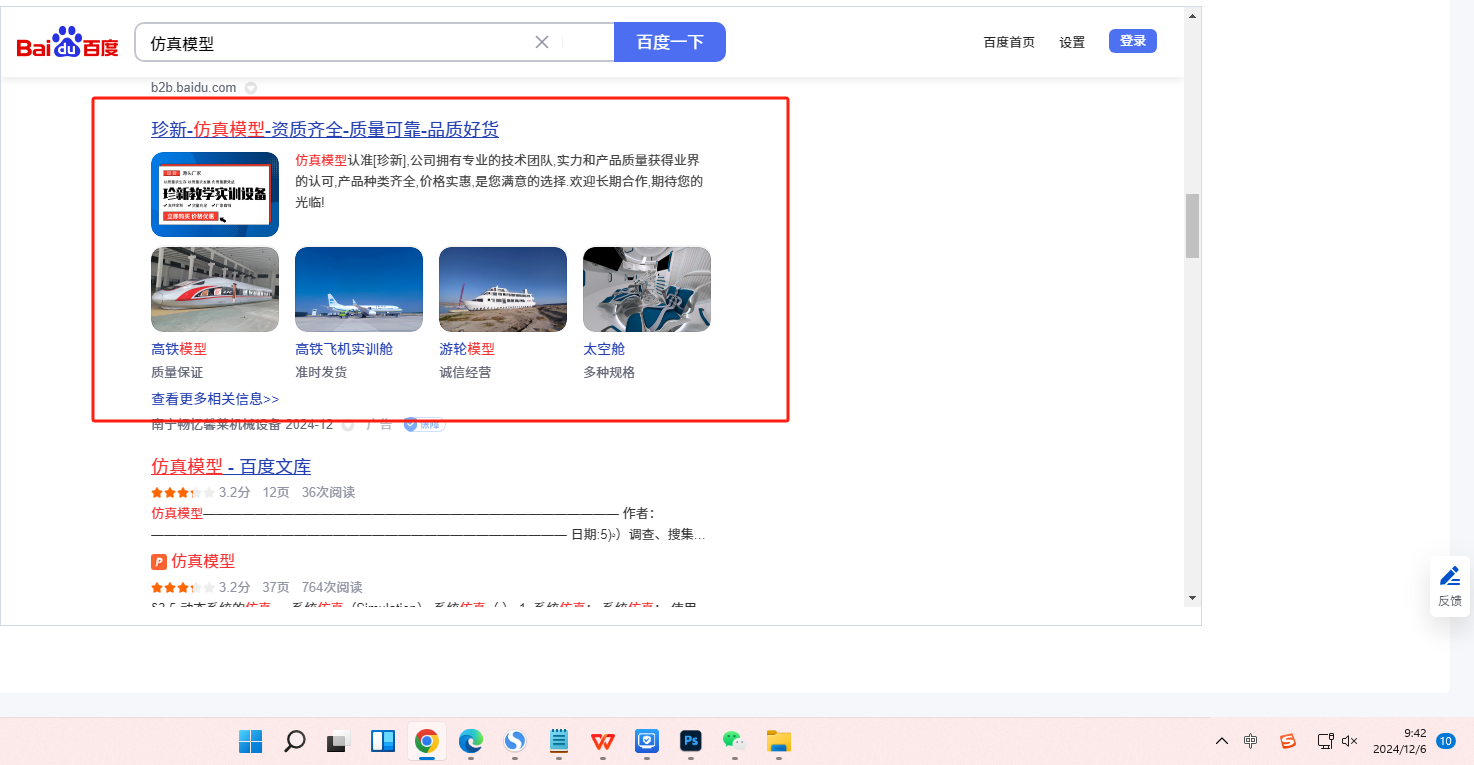Click the Baidu logo

click(x=67, y=43)
